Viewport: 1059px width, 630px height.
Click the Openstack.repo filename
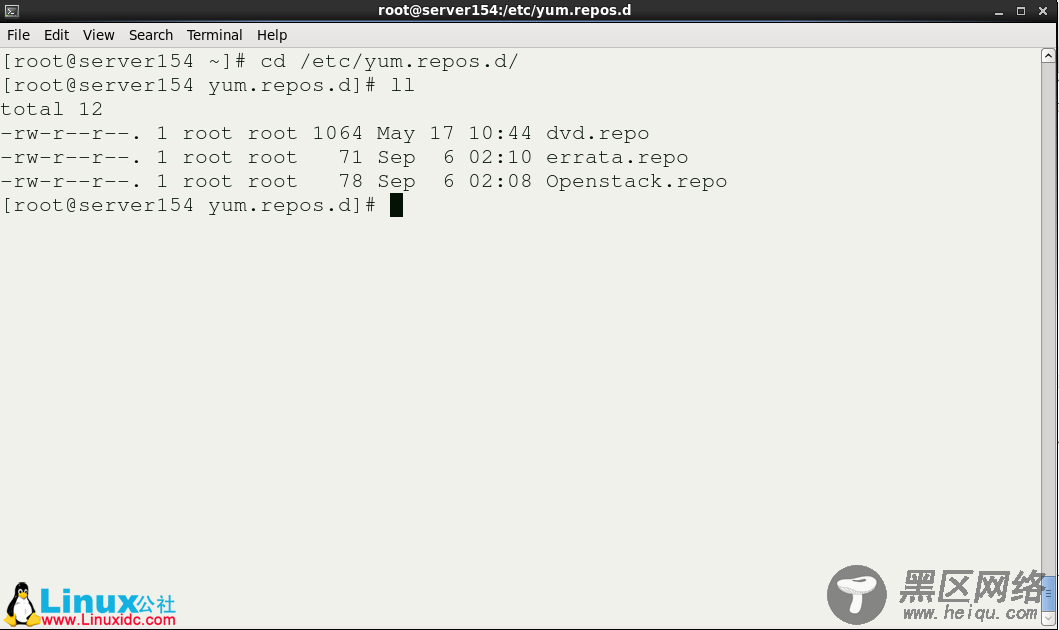click(636, 182)
